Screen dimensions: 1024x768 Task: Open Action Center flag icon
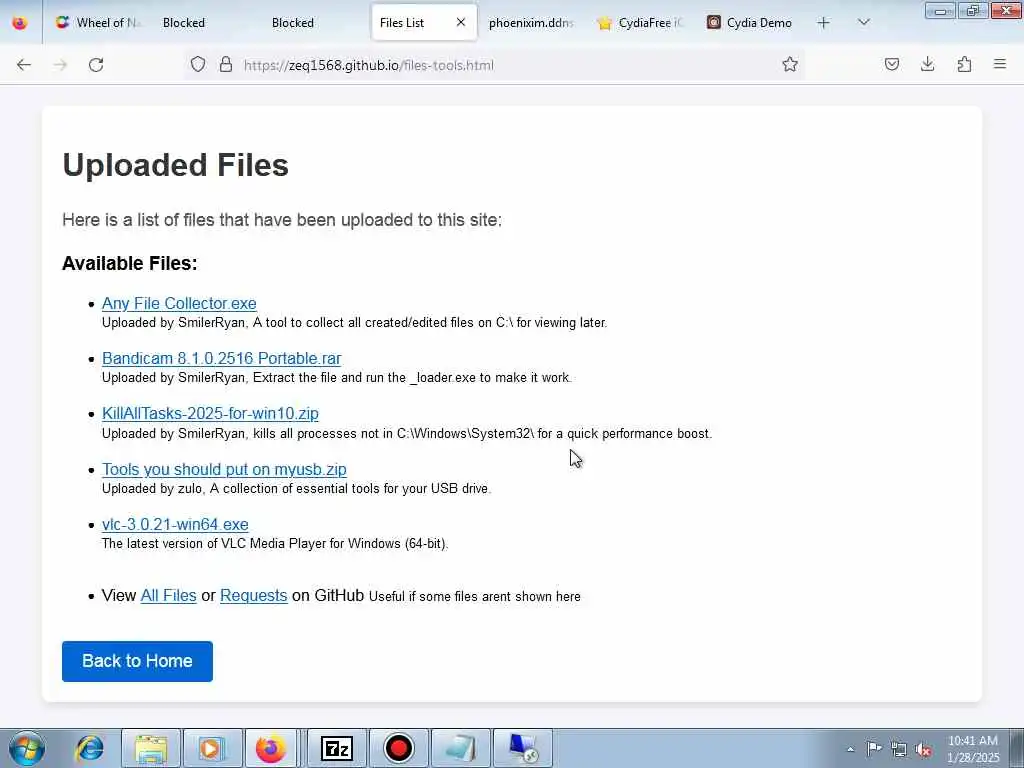point(874,749)
